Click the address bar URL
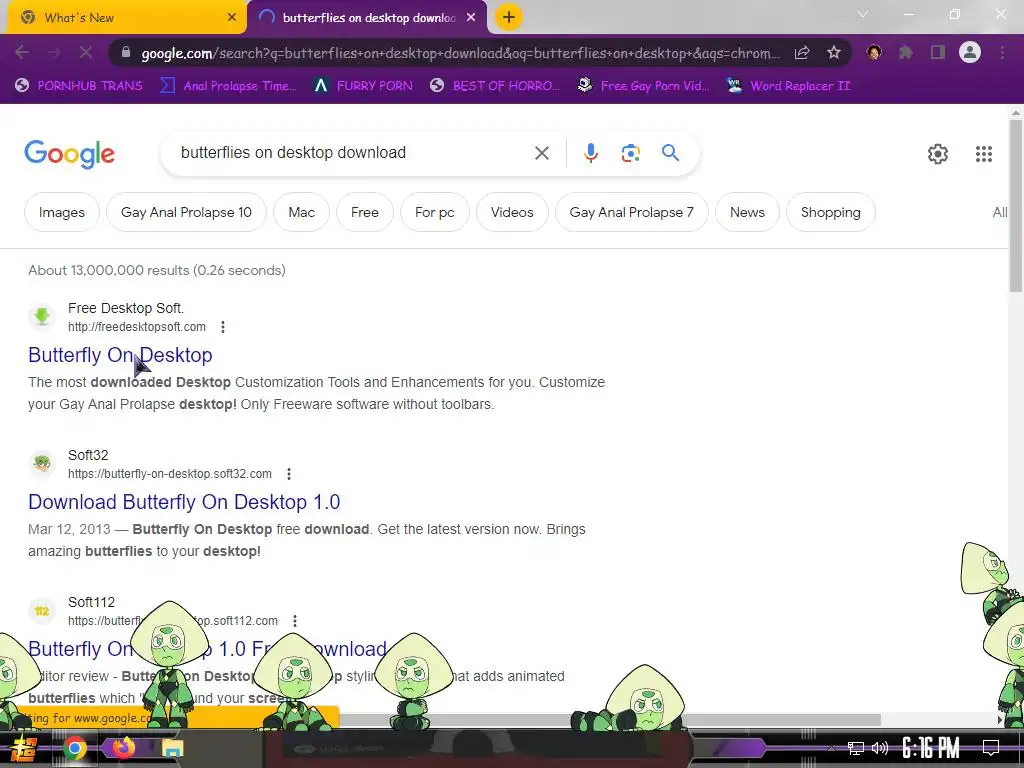 click(460, 53)
